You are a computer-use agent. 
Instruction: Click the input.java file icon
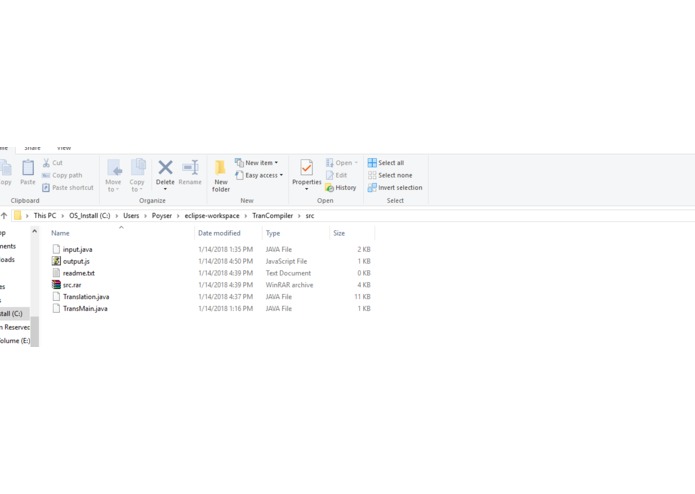(56, 249)
